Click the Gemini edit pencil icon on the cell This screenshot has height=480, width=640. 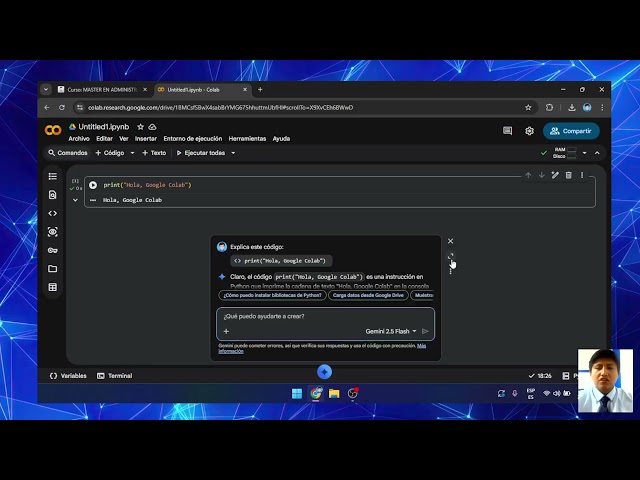pyautogui.click(x=555, y=175)
